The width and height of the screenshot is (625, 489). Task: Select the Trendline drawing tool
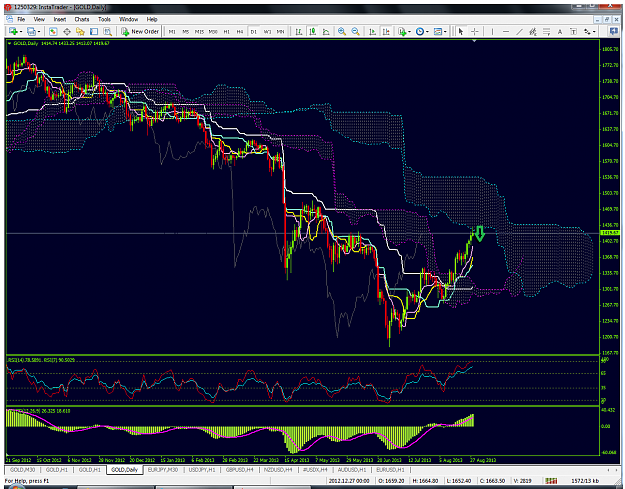519,31
